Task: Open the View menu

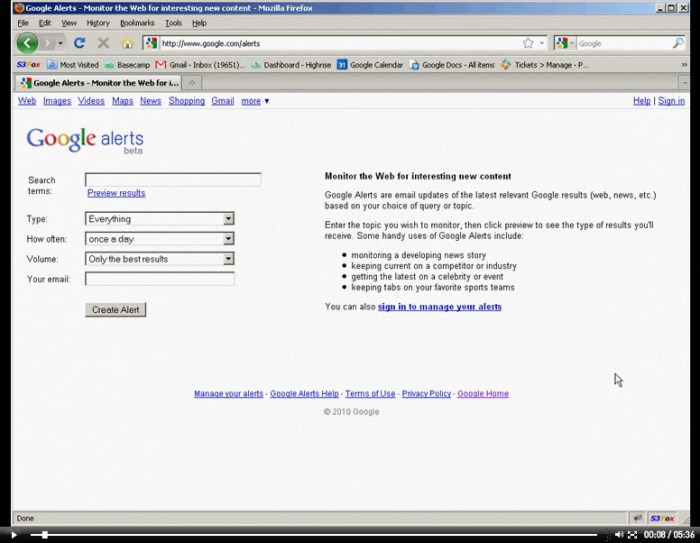Action: point(69,23)
